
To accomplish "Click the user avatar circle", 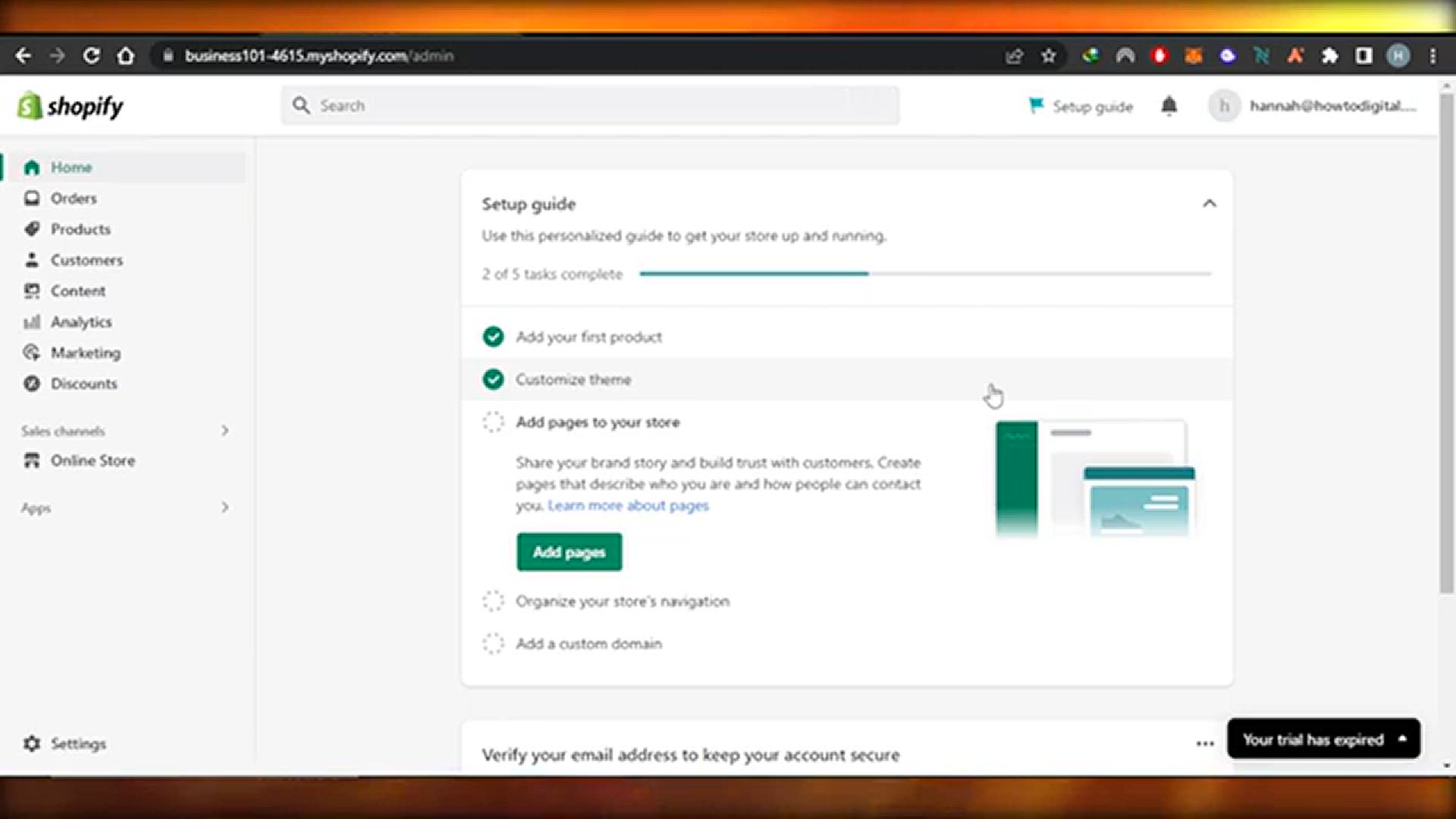I will [x=1224, y=106].
